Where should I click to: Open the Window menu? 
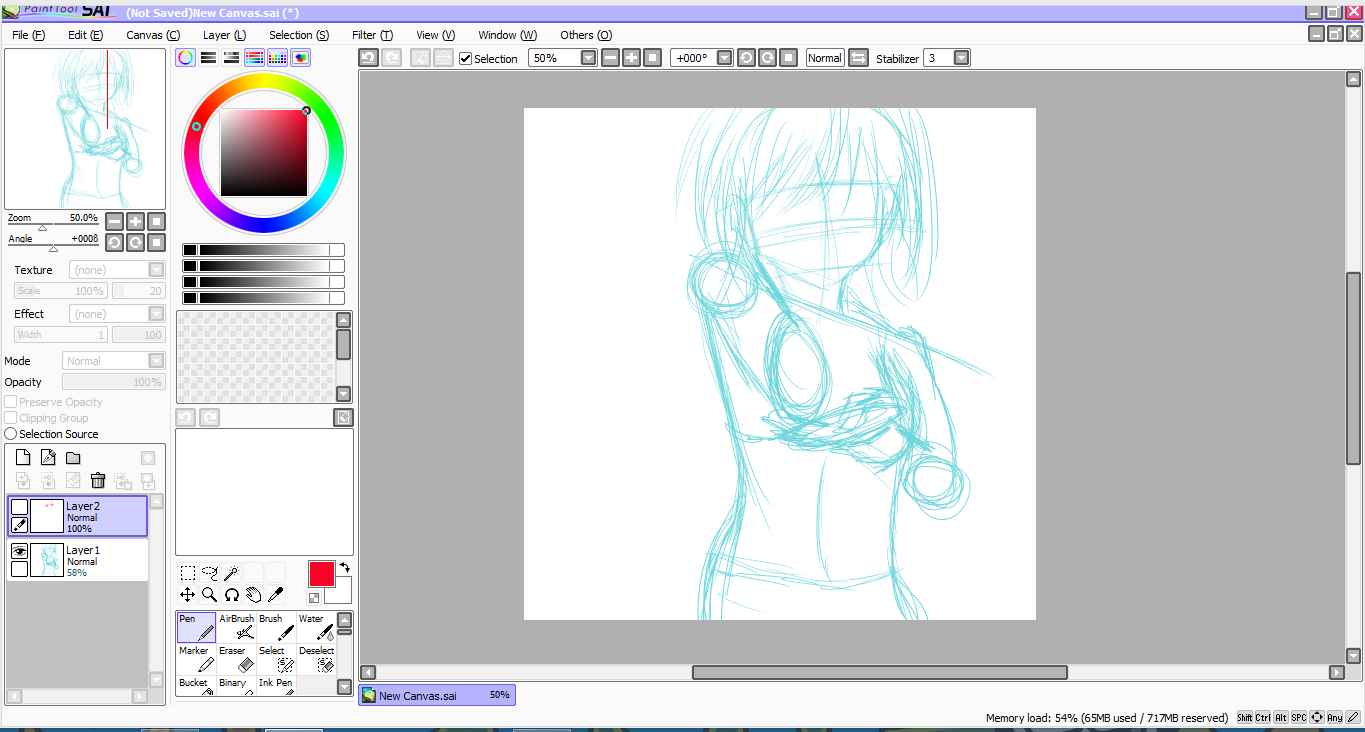point(507,35)
